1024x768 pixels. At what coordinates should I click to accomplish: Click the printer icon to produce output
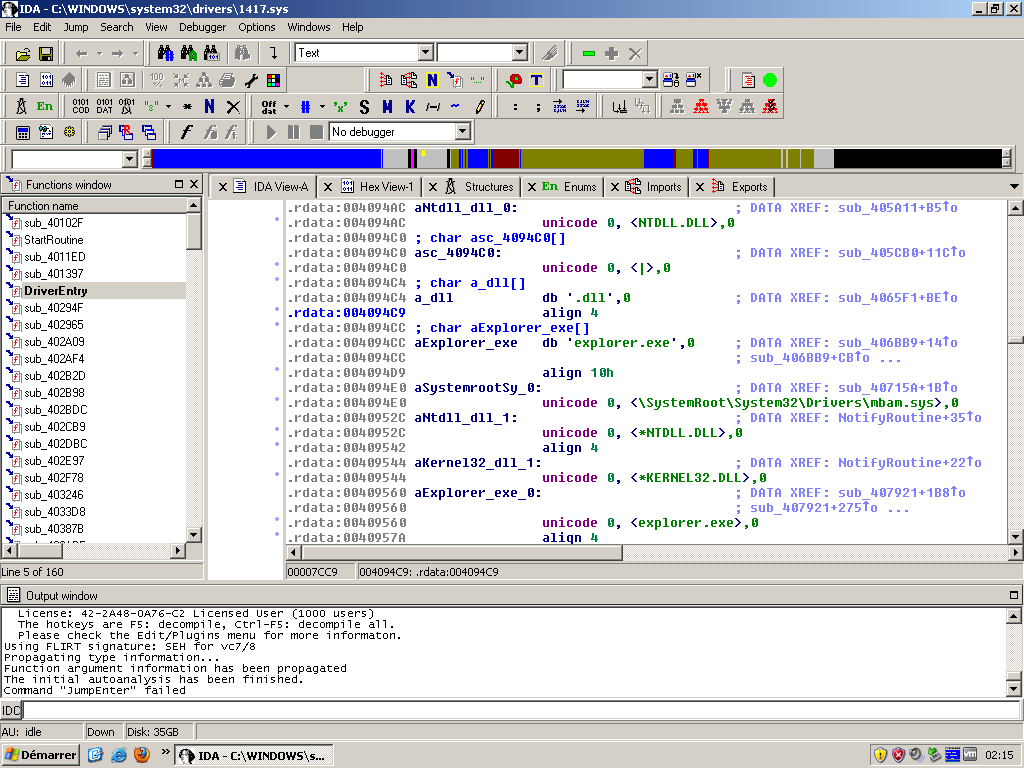(x=226, y=79)
